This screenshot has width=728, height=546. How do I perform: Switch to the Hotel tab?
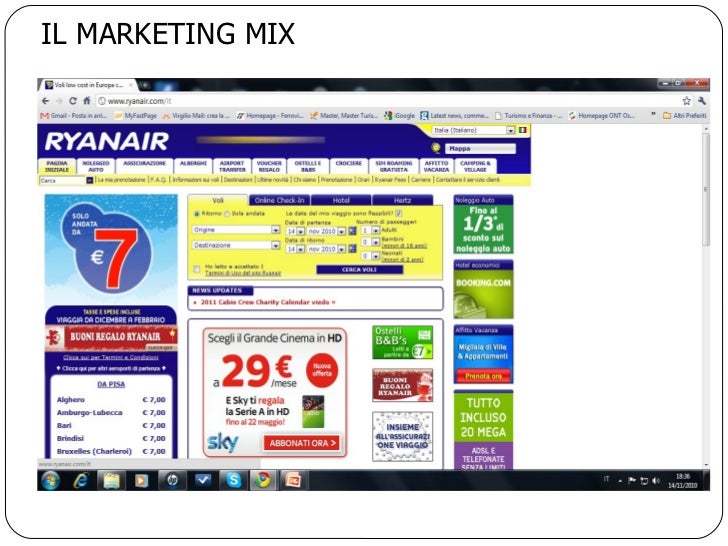click(x=341, y=200)
